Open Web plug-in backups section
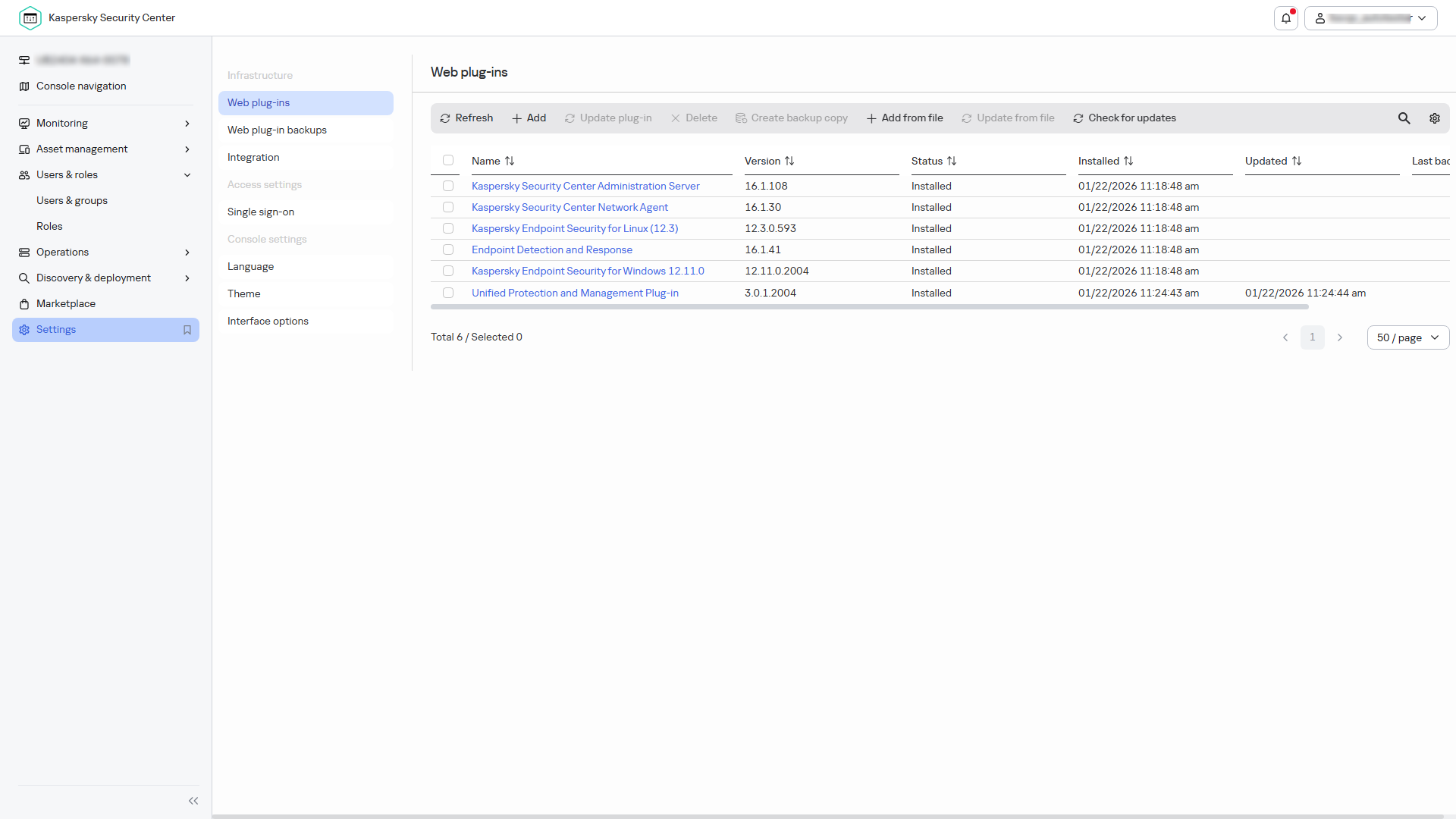Image resolution: width=1456 pixels, height=819 pixels. [277, 130]
